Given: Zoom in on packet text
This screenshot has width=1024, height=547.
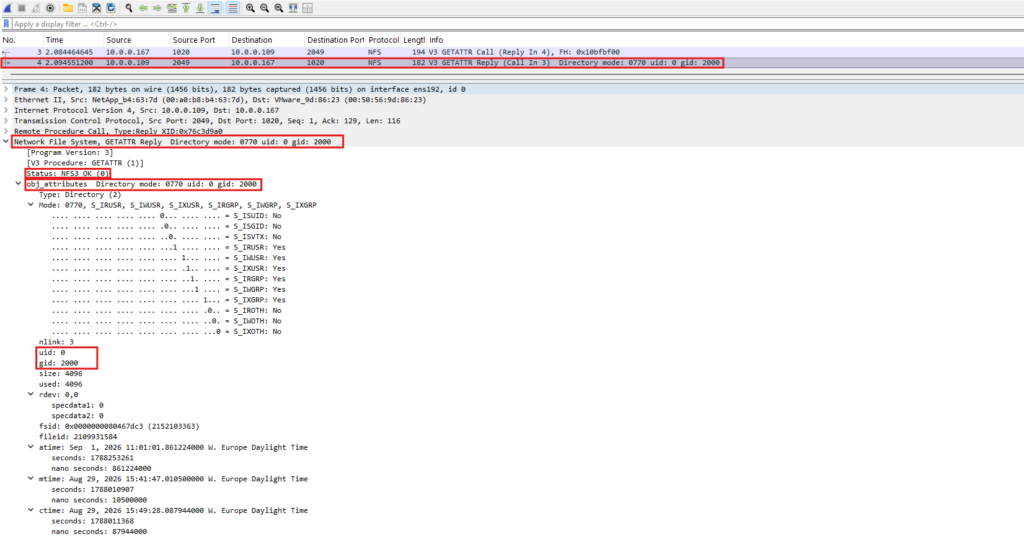Looking at the screenshot, I should pos(250,8).
